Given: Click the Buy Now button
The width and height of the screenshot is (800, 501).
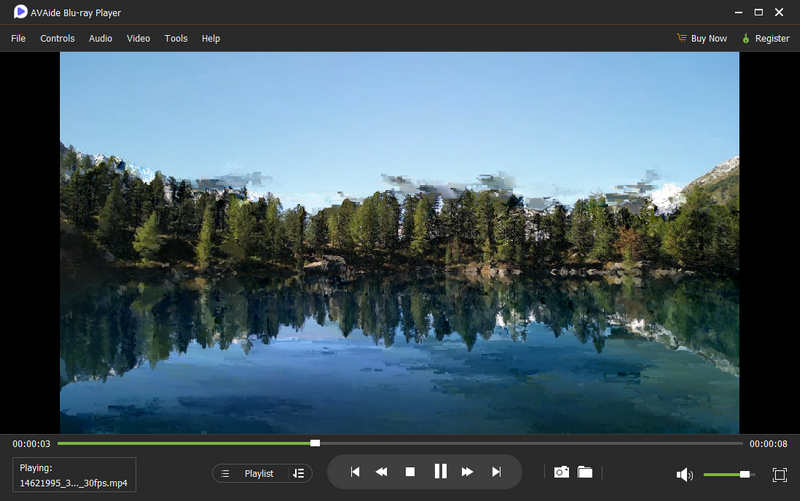Looking at the screenshot, I should (x=702, y=38).
